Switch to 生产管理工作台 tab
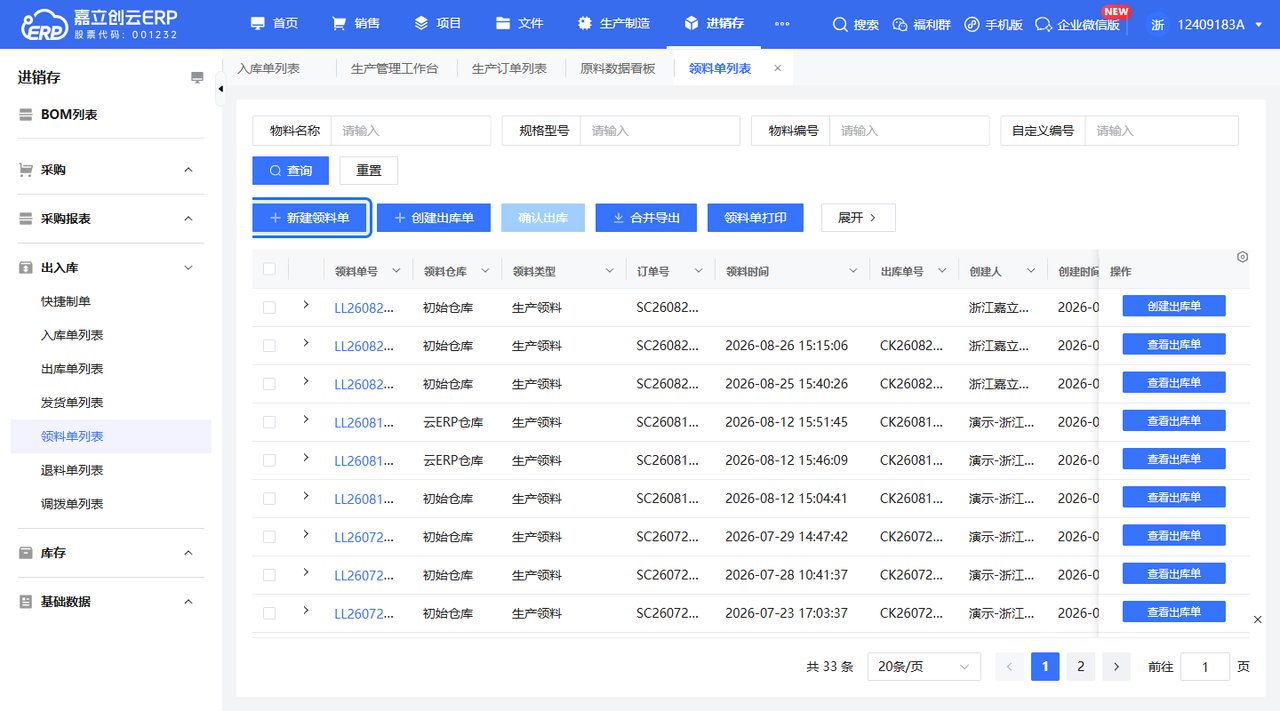1280x711 pixels. point(394,69)
